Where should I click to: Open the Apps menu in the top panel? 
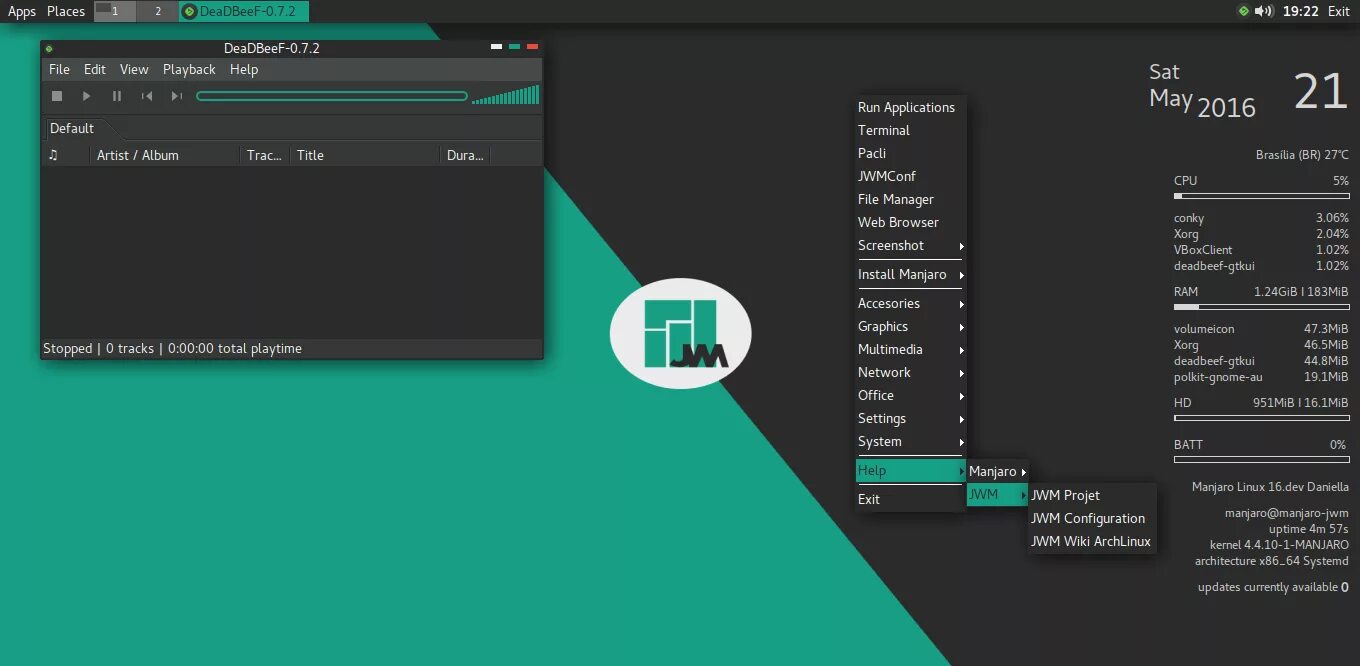point(22,11)
